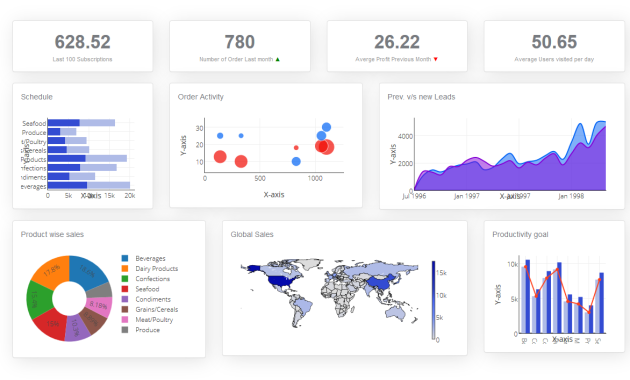Toggle Condiments legend label

click(x=153, y=299)
